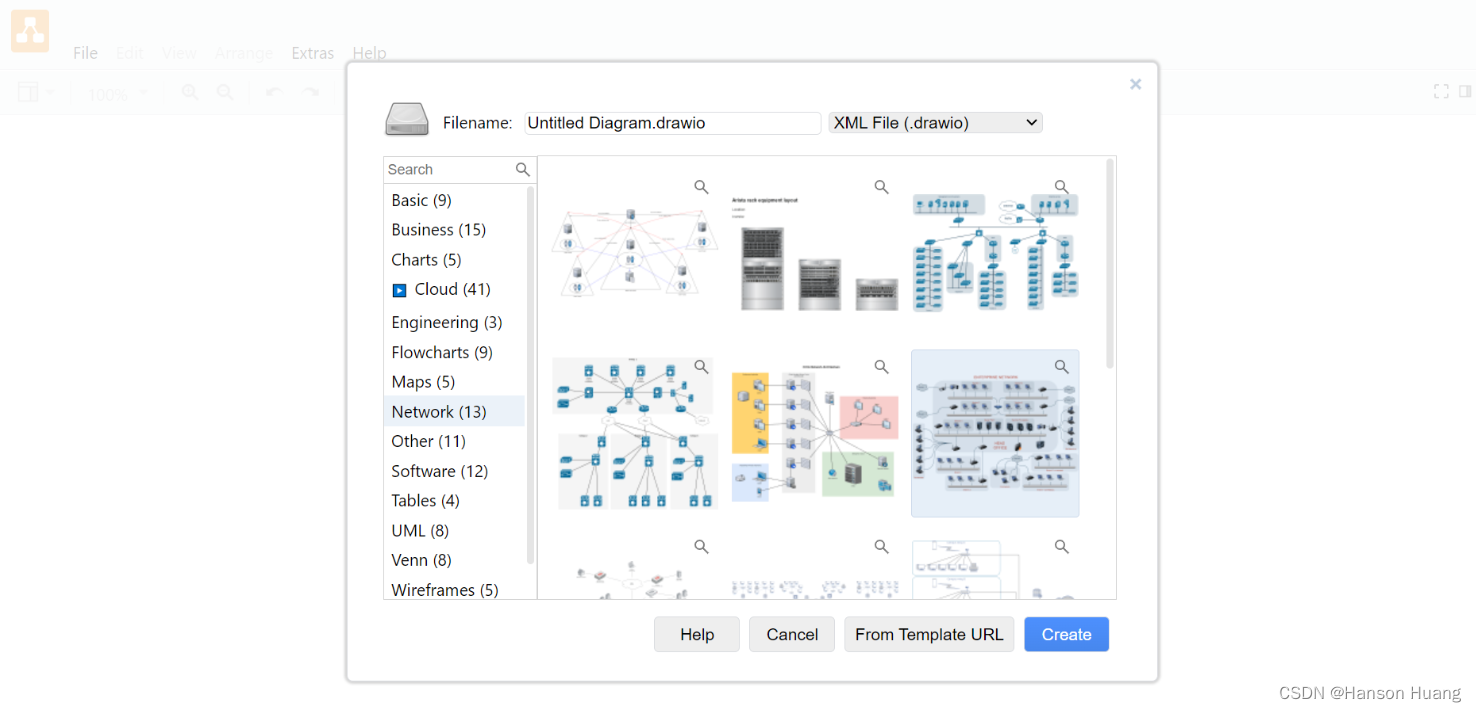1476x712 pixels.
Task: Click the template gallery scrollbar
Action: [x=1110, y=264]
